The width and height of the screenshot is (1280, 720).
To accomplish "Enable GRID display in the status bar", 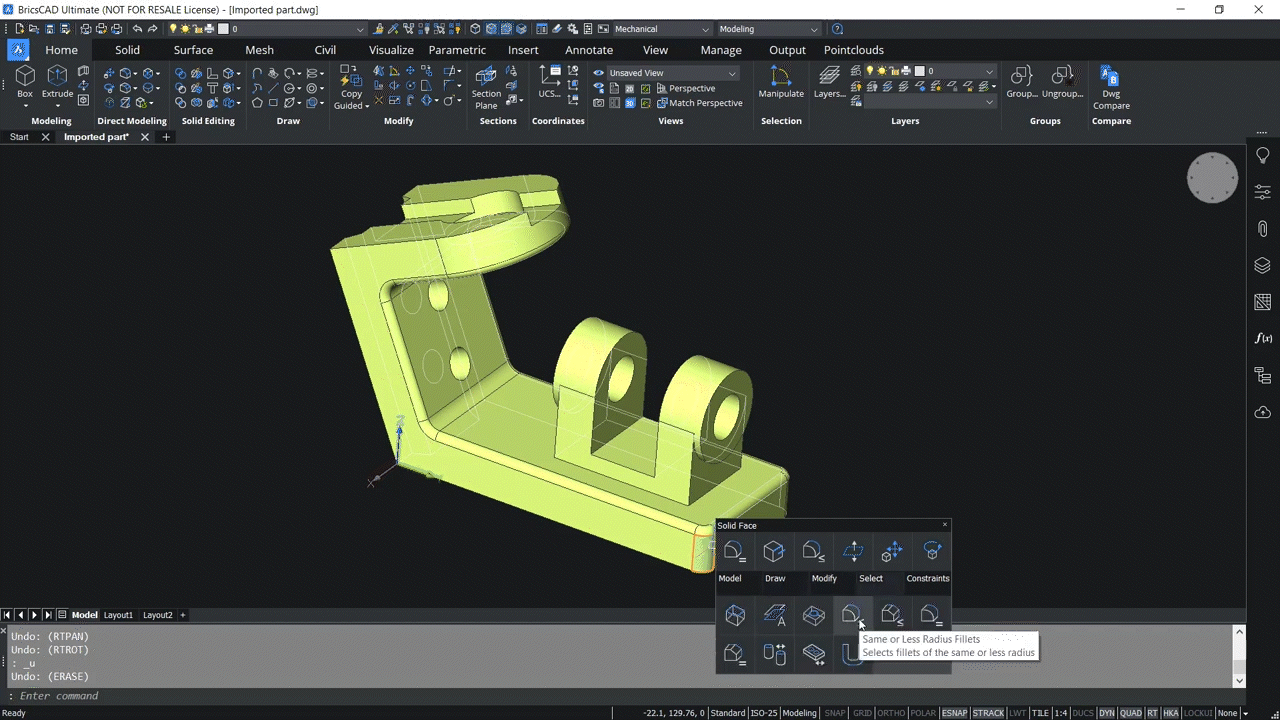I will [862, 713].
